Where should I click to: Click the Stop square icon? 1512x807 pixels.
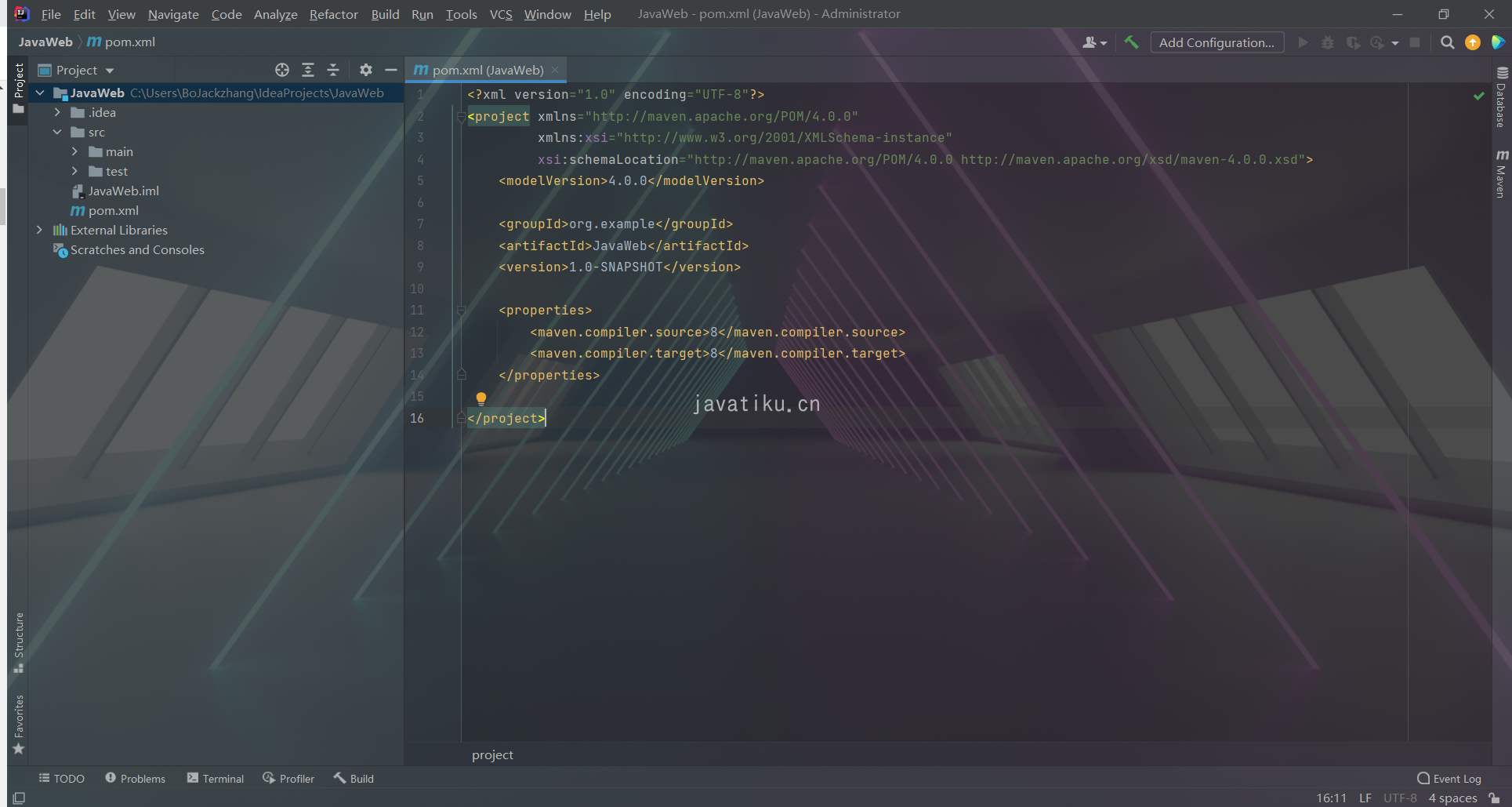click(1415, 42)
